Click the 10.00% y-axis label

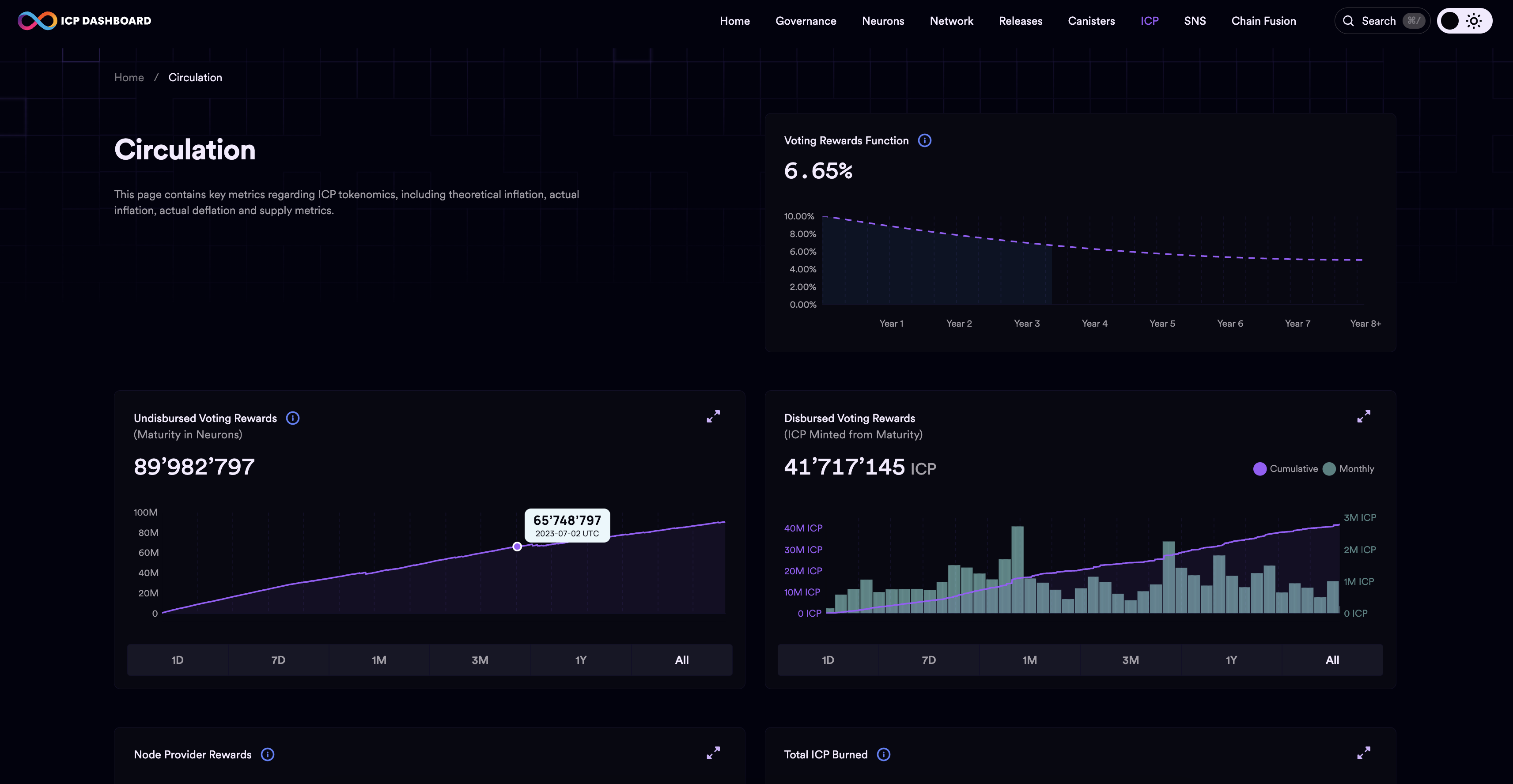799,216
